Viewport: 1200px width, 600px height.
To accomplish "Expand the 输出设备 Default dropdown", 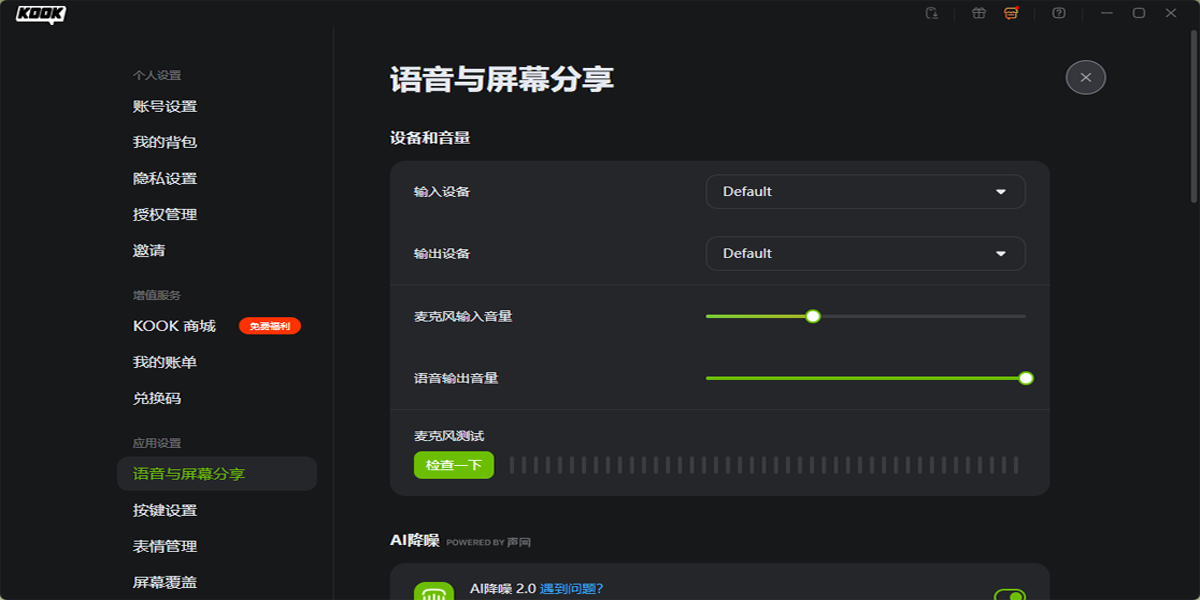I will click(x=864, y=254).
